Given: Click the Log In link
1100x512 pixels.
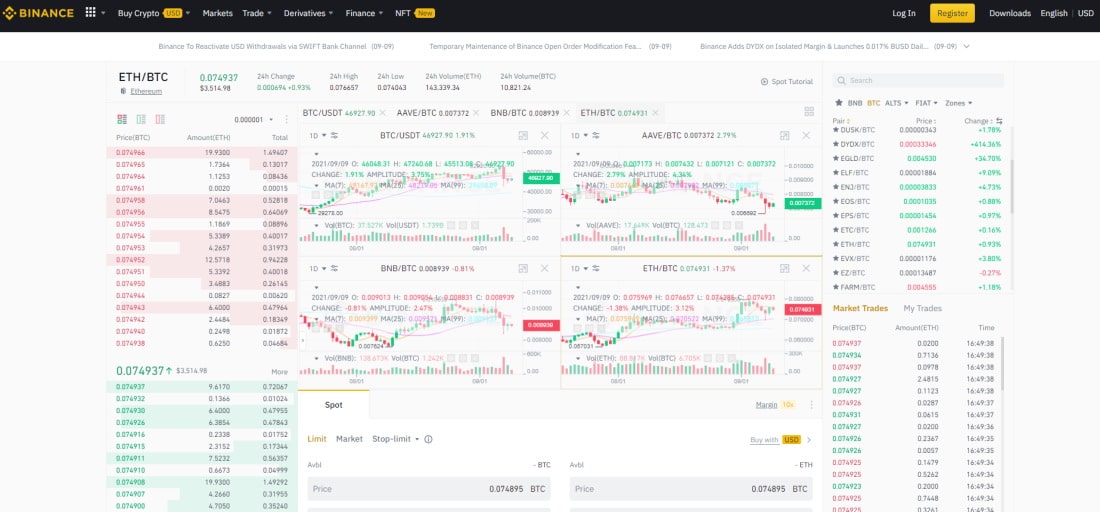Looking at the screenshot, I should pos(904,13).
